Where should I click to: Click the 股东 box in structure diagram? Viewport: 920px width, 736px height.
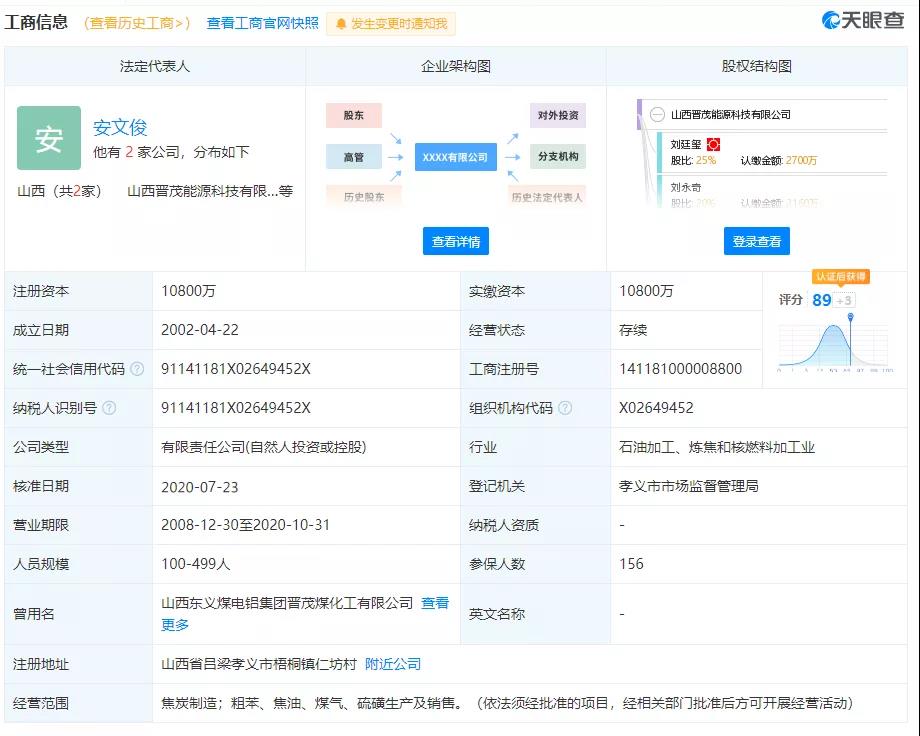354,116
